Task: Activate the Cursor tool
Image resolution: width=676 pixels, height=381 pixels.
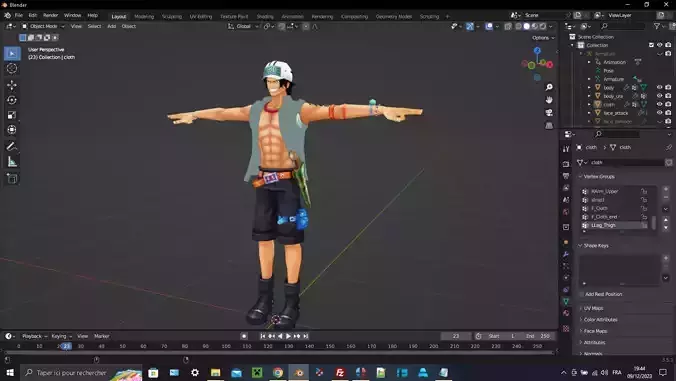Action: coord(12,69)
